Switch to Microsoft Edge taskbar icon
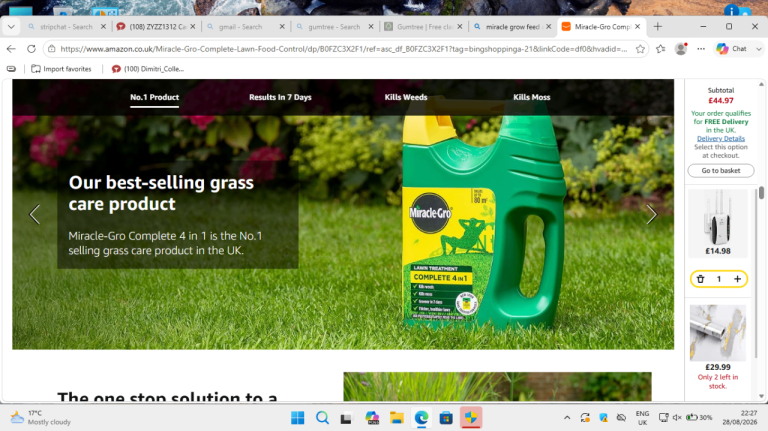 point(421,418)
